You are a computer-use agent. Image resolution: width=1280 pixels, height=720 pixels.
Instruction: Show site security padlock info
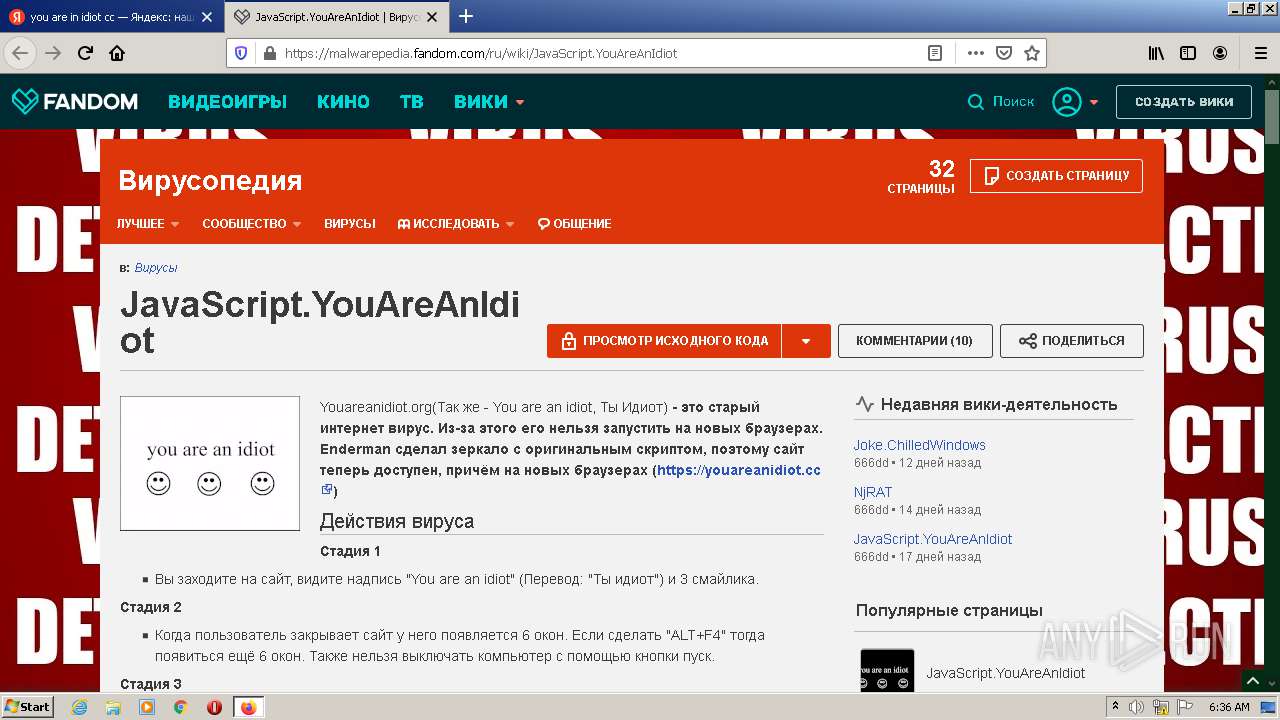[x=269, y=53]
